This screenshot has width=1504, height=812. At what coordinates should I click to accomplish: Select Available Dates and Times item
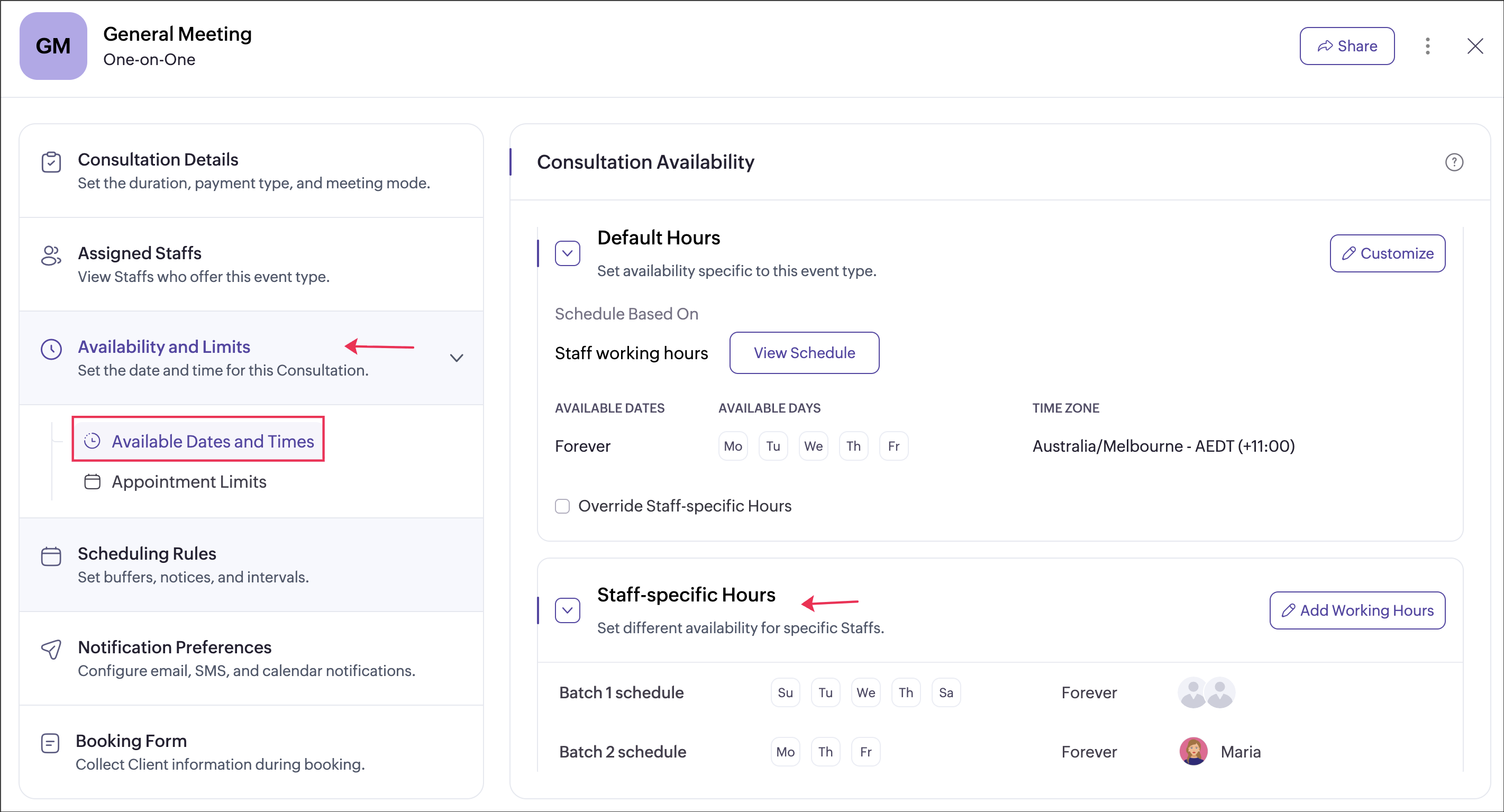(213, 441)
